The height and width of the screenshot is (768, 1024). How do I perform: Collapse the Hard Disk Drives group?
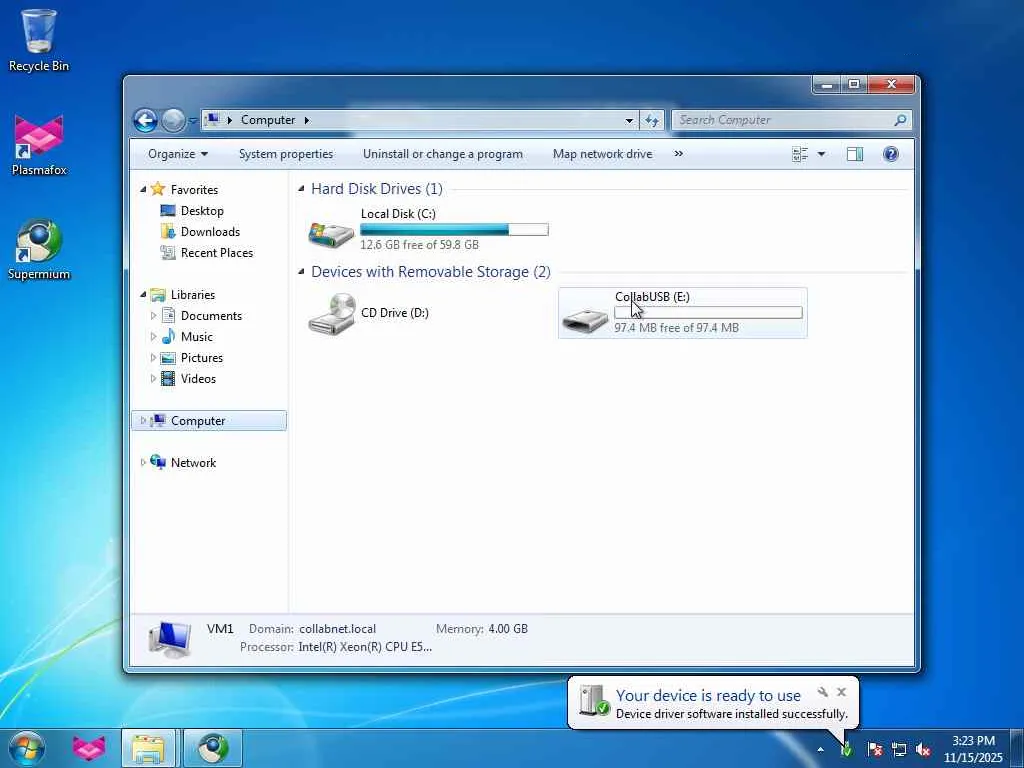[x=301, y=189]
